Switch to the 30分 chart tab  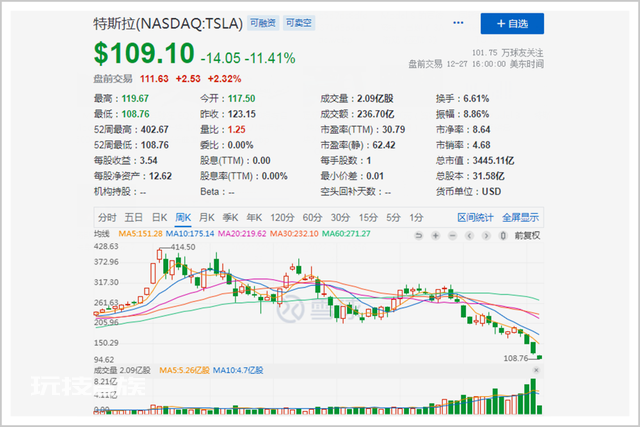coord(340,218)
